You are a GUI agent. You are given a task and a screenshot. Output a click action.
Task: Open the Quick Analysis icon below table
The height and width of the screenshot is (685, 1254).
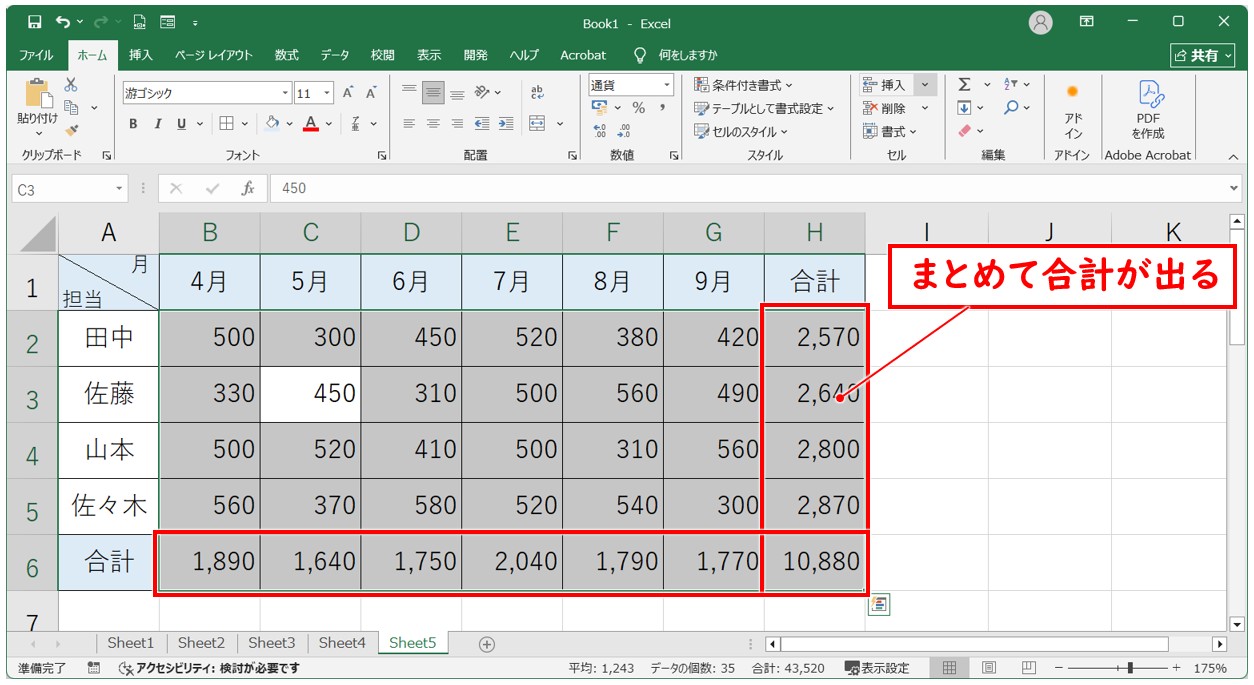(x=879, y=604)
